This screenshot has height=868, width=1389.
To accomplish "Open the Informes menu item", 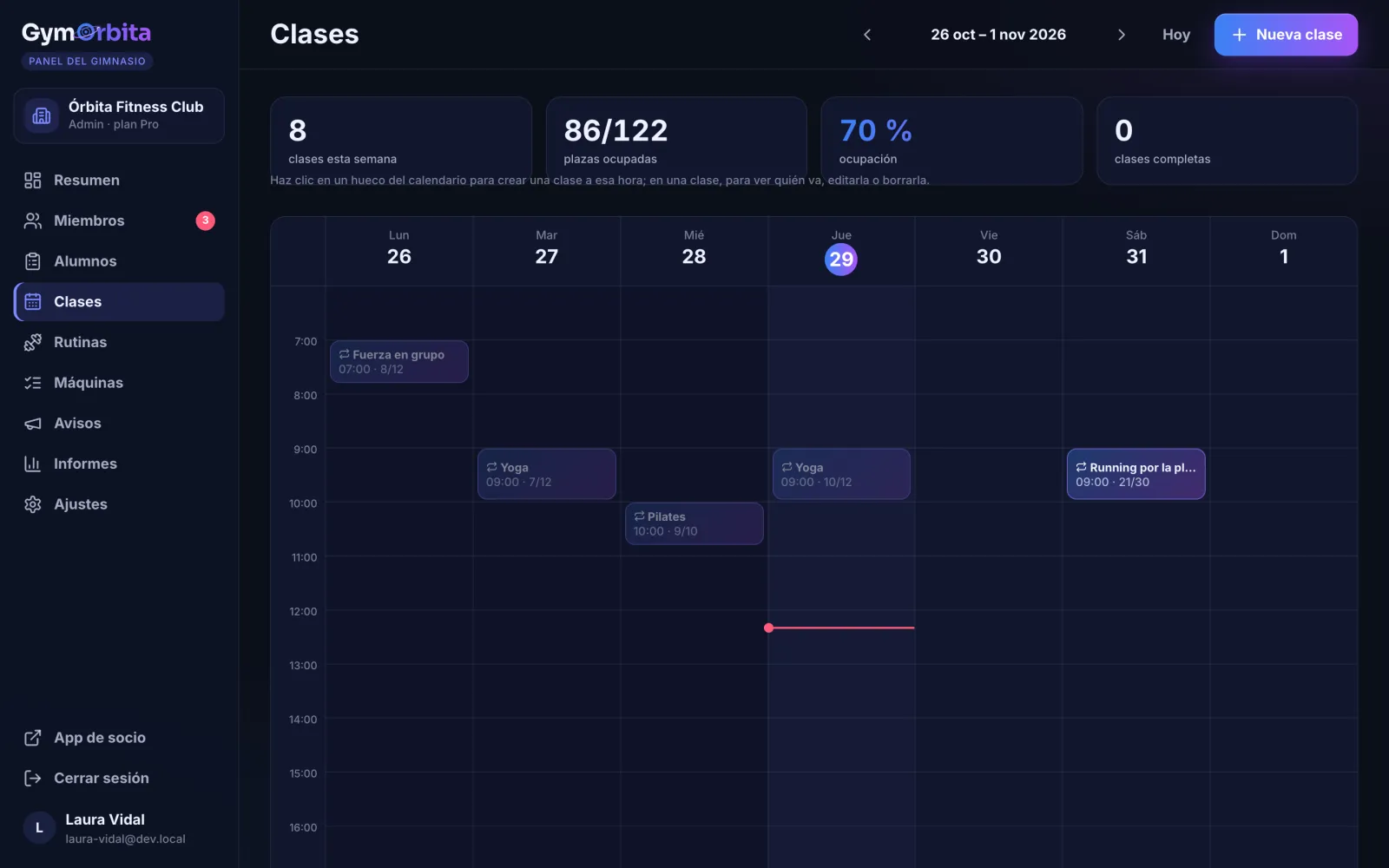I will [x=119, y=464].
